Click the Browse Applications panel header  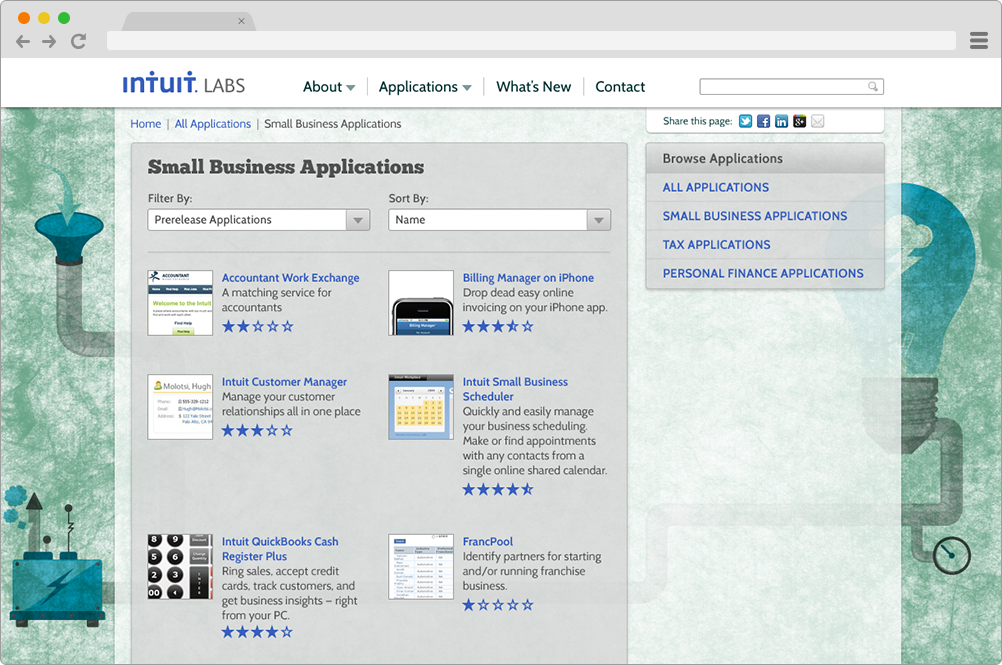pyautogui.click(x=765, y=158)
